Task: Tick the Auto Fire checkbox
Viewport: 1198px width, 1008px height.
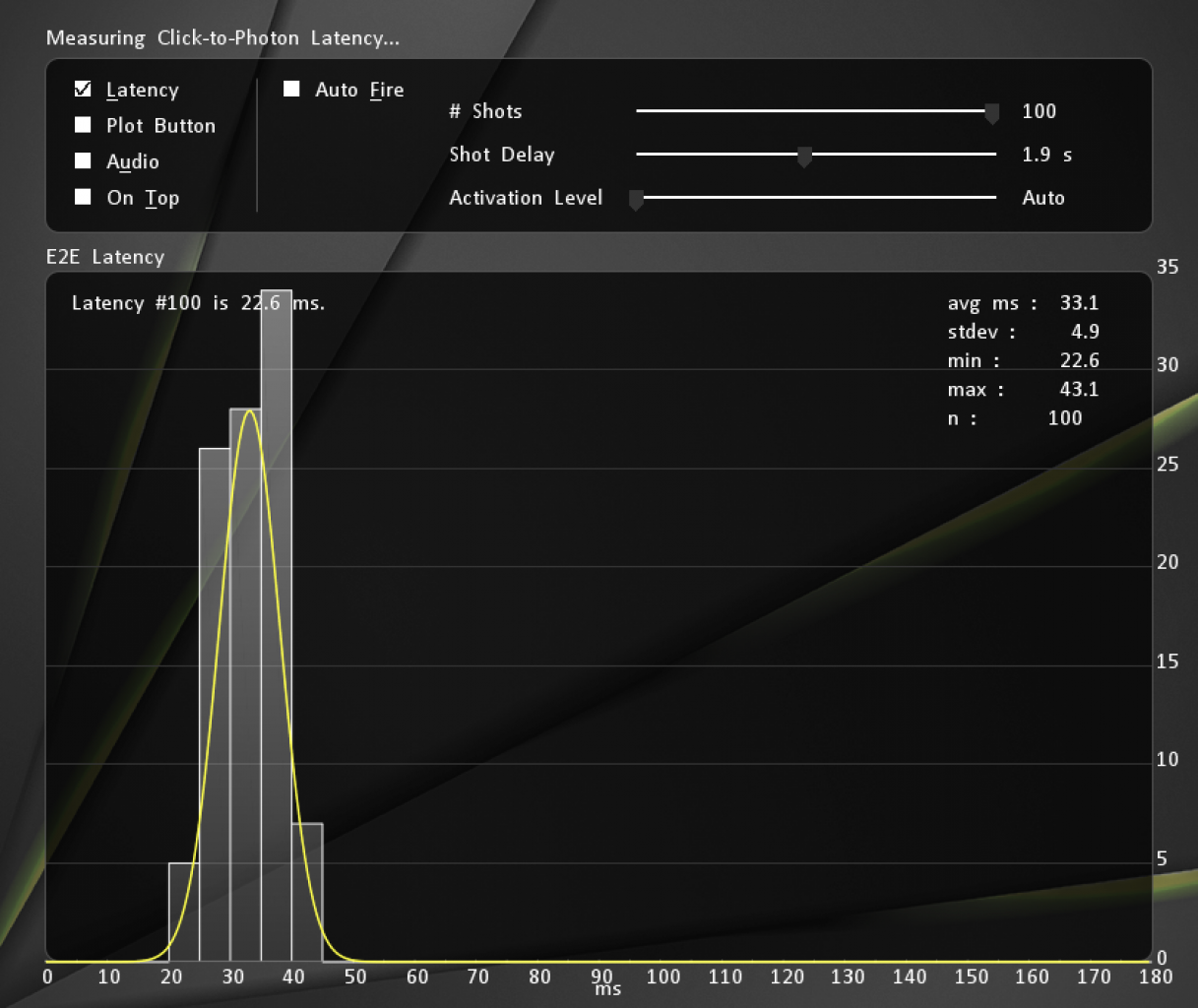Action: click(291, 89)
